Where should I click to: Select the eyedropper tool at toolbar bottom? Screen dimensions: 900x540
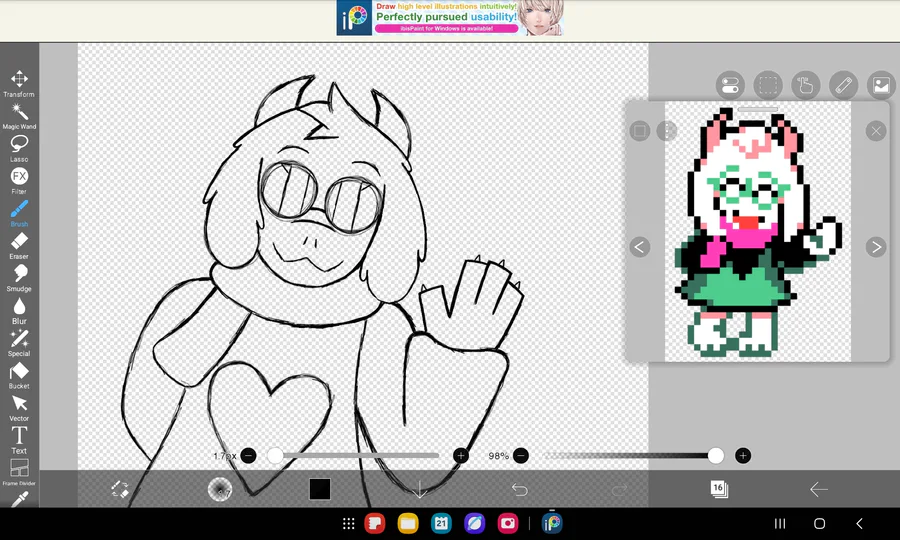19,500
